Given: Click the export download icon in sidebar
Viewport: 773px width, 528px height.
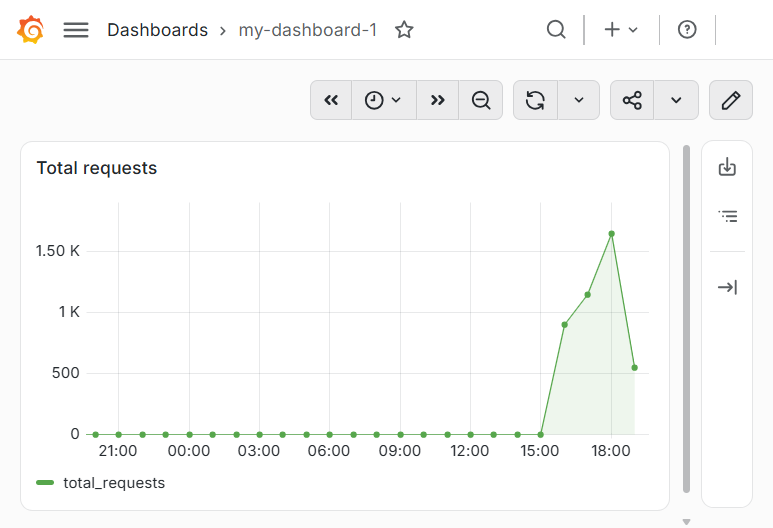Looking at the screenshot, I should pyautogui.click(x=727, y=167).
